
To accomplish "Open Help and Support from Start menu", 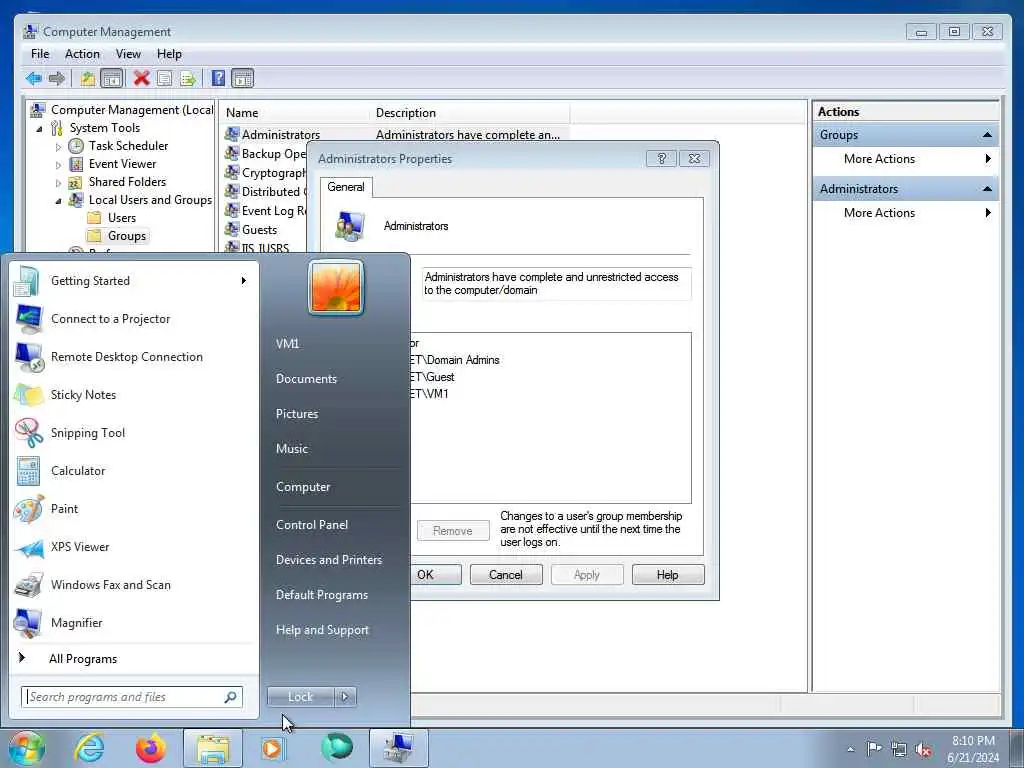I will click(x=322, y=630).
